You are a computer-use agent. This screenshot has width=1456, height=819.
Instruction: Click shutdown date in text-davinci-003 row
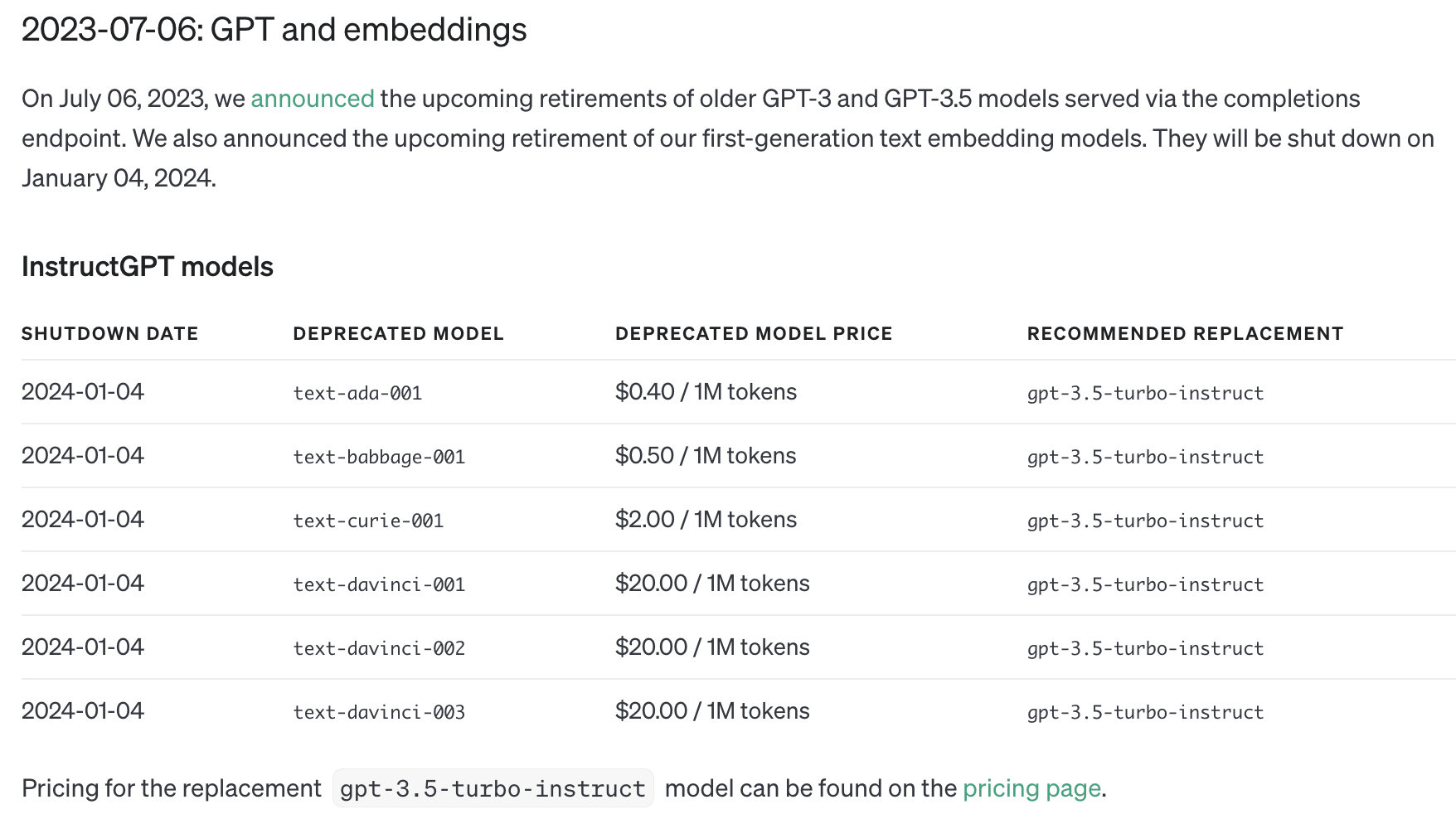pos(83,711)
